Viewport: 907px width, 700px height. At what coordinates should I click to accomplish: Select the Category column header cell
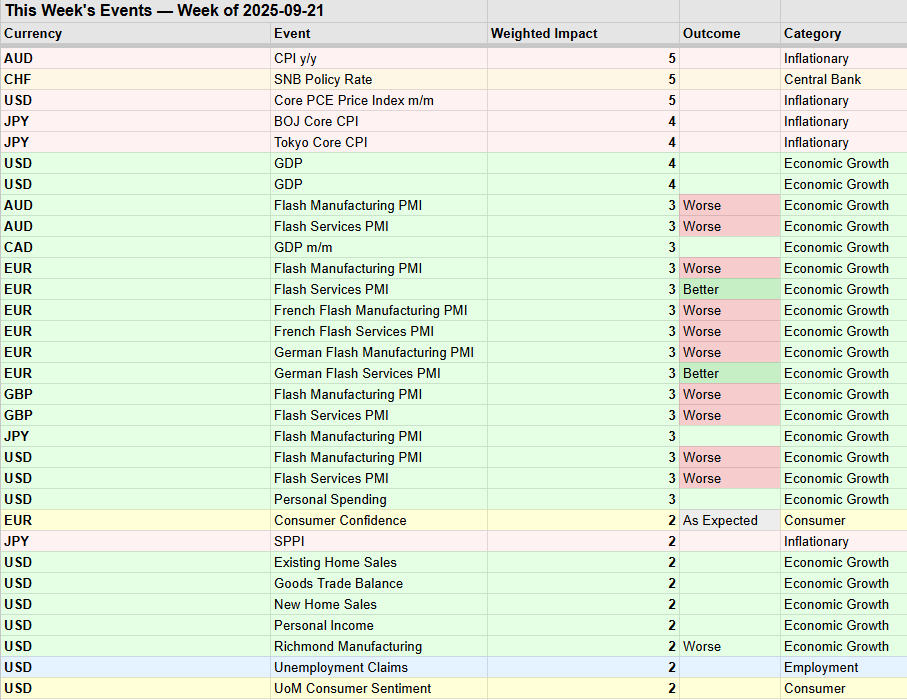pyautogui.click(x=812, y=33)
